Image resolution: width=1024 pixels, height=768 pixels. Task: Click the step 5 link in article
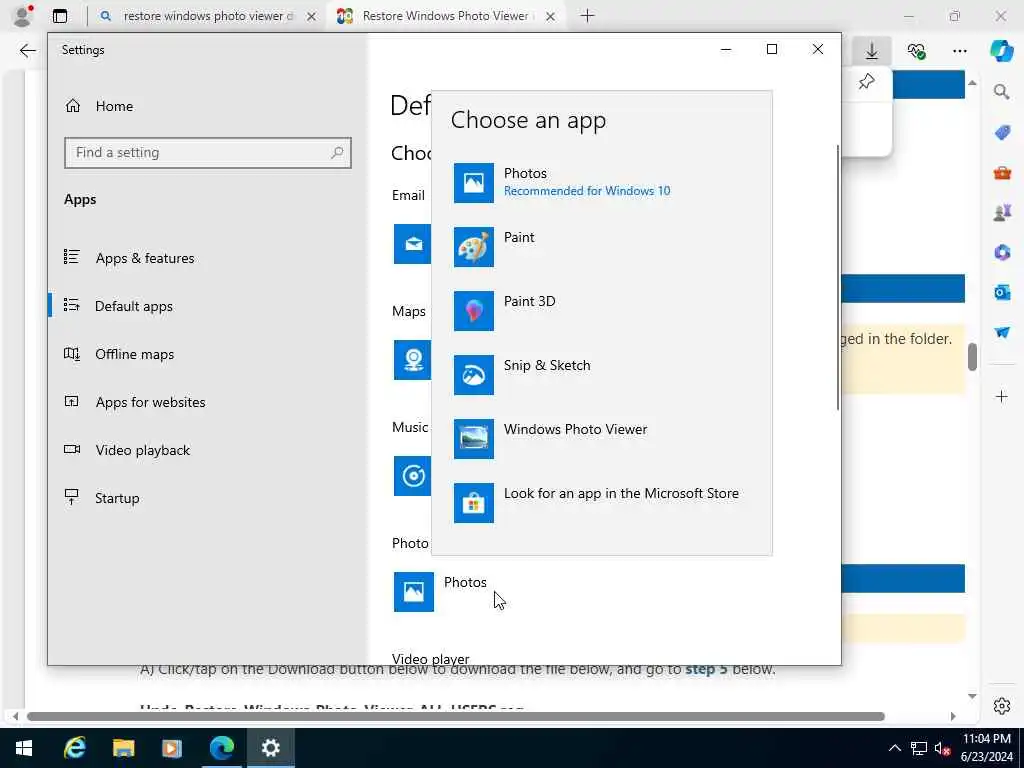[707, 669]
